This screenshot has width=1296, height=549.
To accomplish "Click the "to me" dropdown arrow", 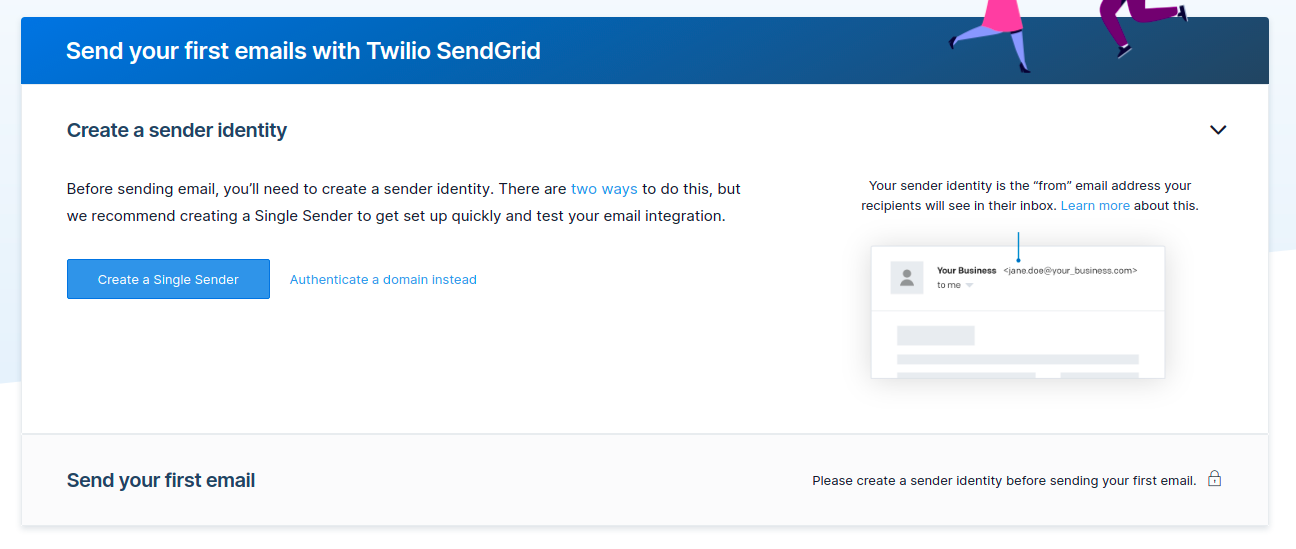I will pyautogui.click(x=969, y=286).
